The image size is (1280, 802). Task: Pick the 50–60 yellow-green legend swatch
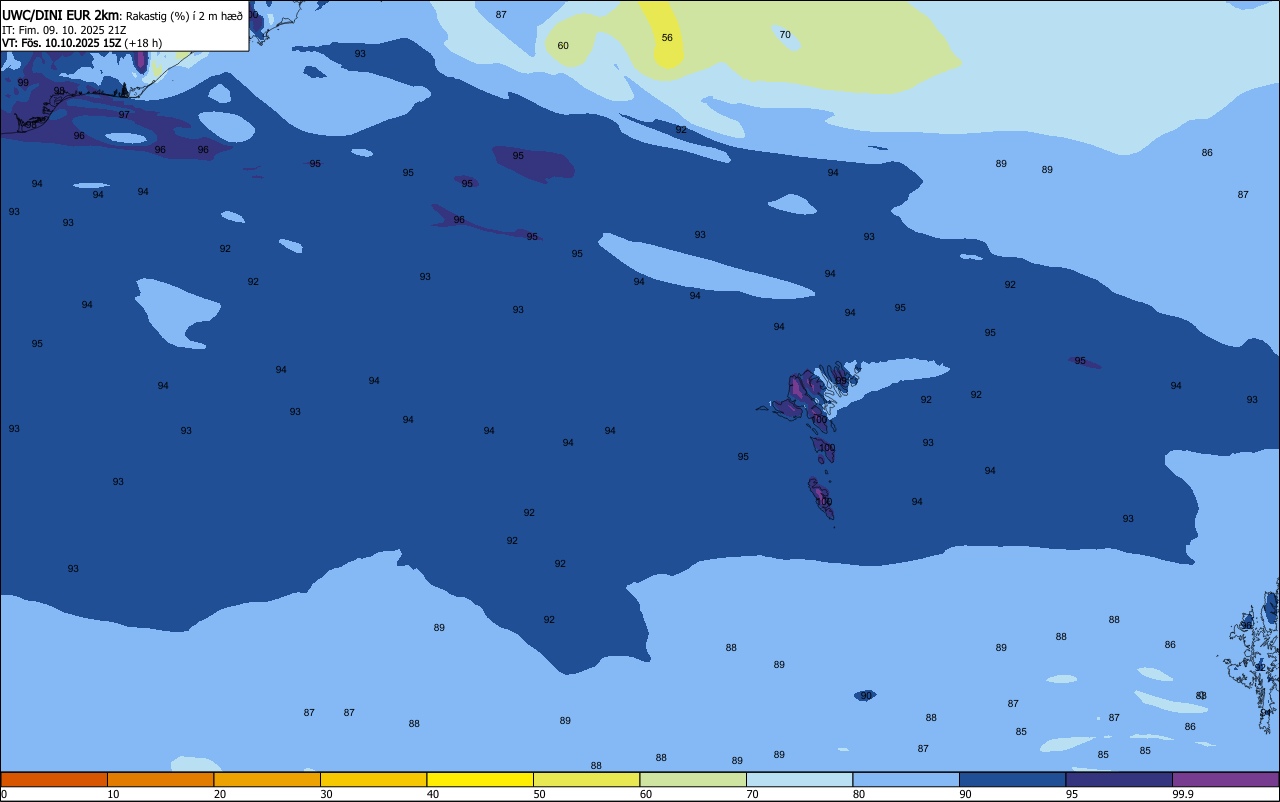pyautogui.click(x=586, y=779)
